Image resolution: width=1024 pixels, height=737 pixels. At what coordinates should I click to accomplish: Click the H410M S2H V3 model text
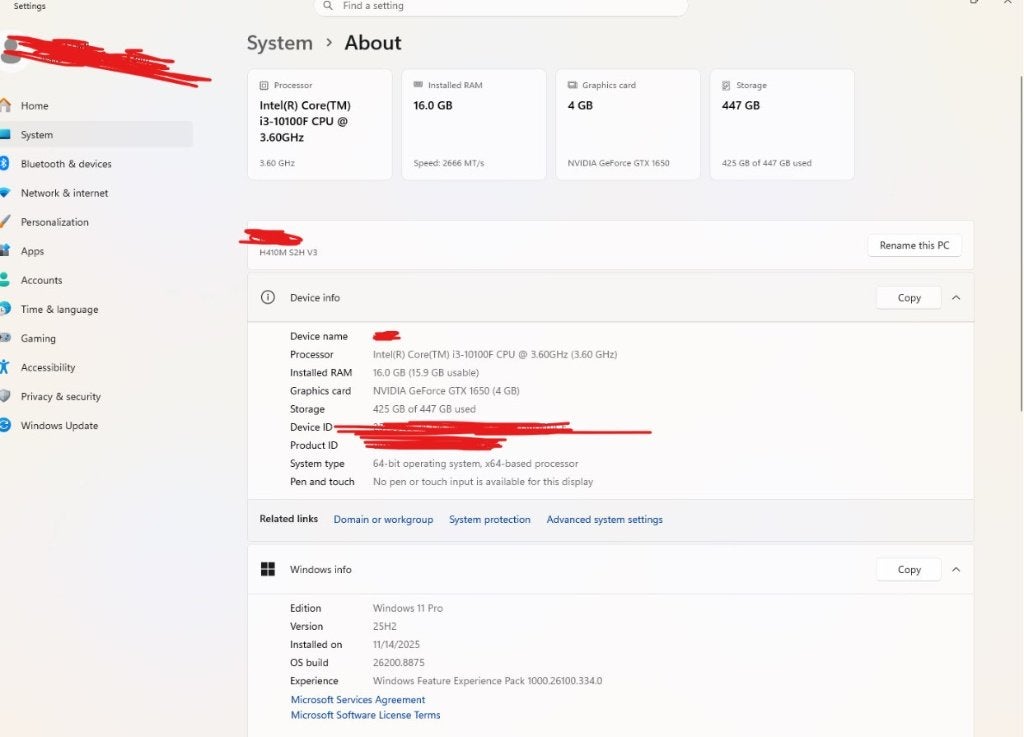click(x=288, y=253)
